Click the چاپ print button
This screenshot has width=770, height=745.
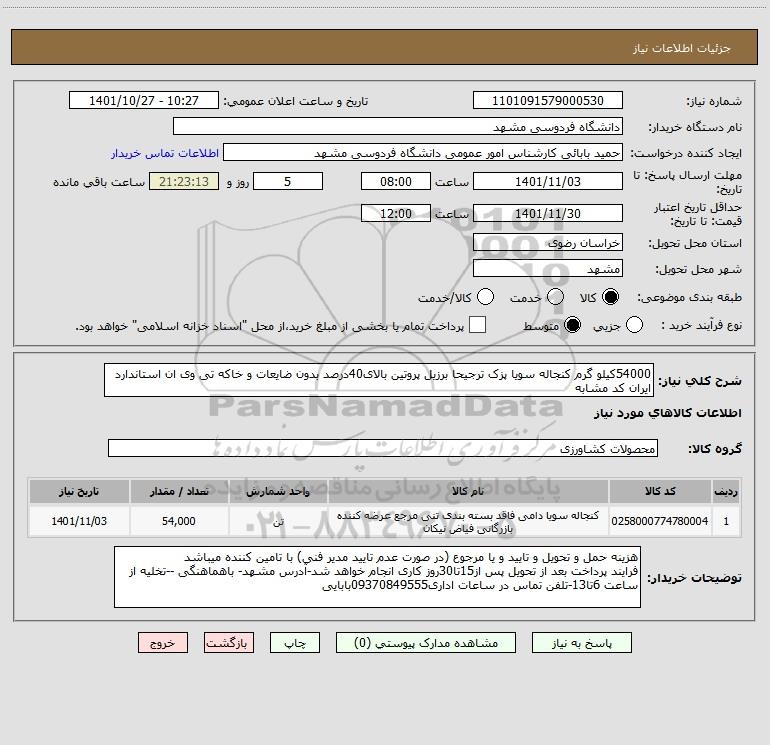pyautogui.click(x=295, y=643)
